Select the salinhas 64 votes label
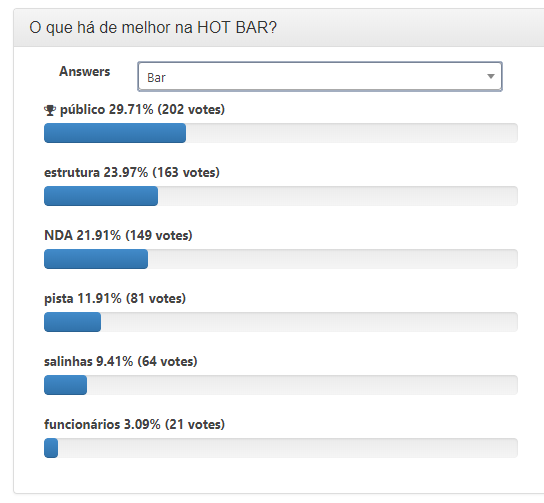 point(120,361)
